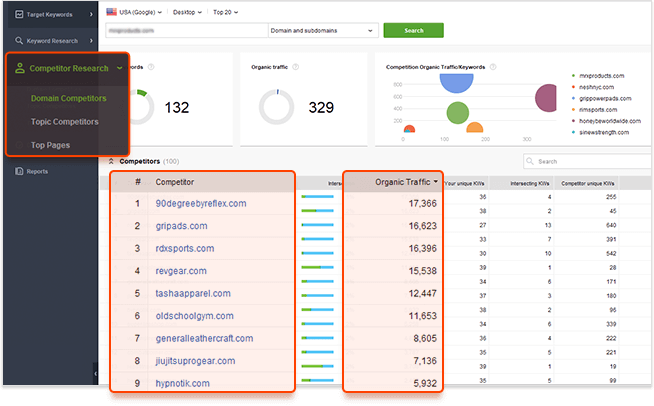Toggle sinewstrength.com legend entry
This screenshot has width=654, height=406.
point(604,132)
